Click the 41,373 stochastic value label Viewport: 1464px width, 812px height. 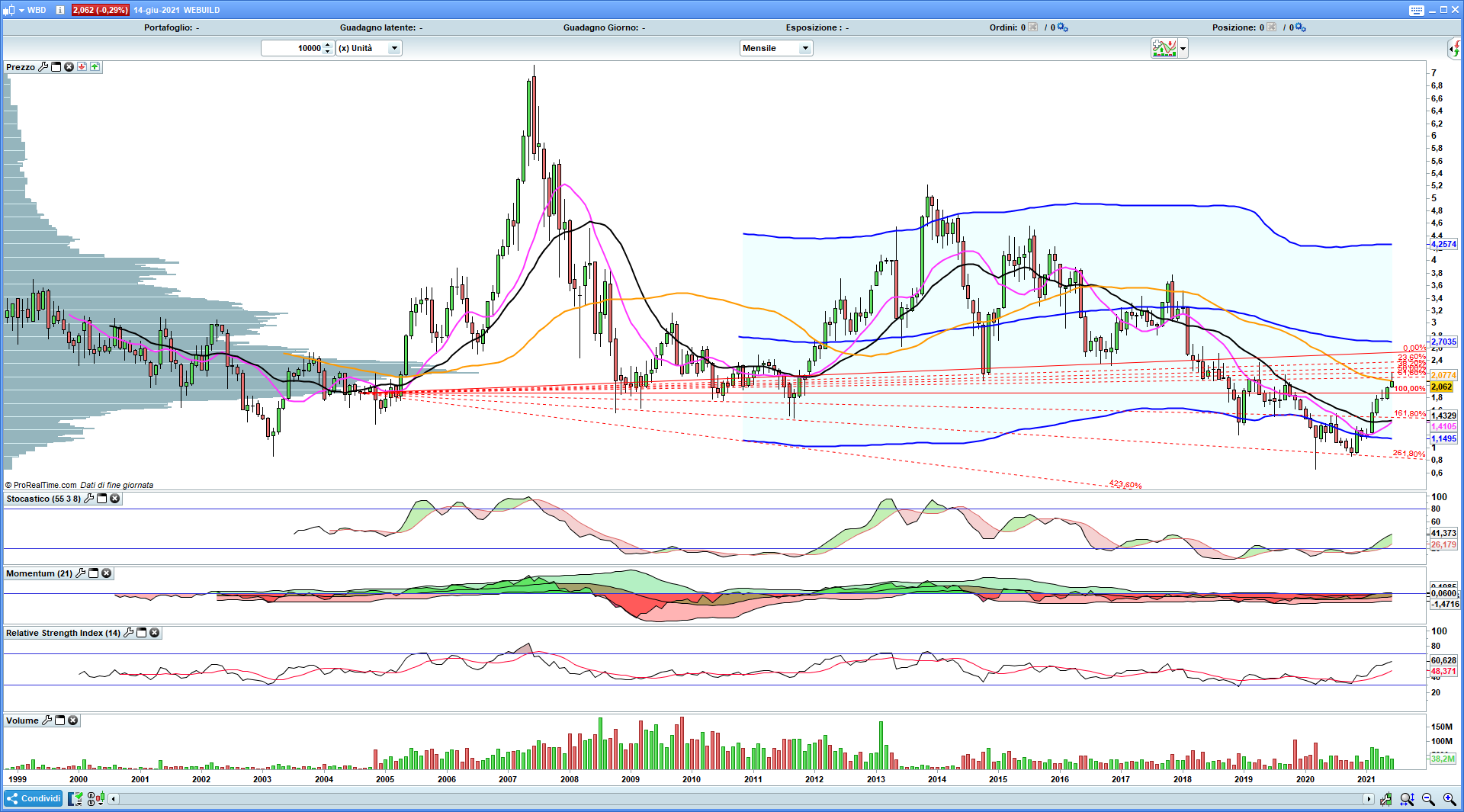click(x=1443, y=533)
